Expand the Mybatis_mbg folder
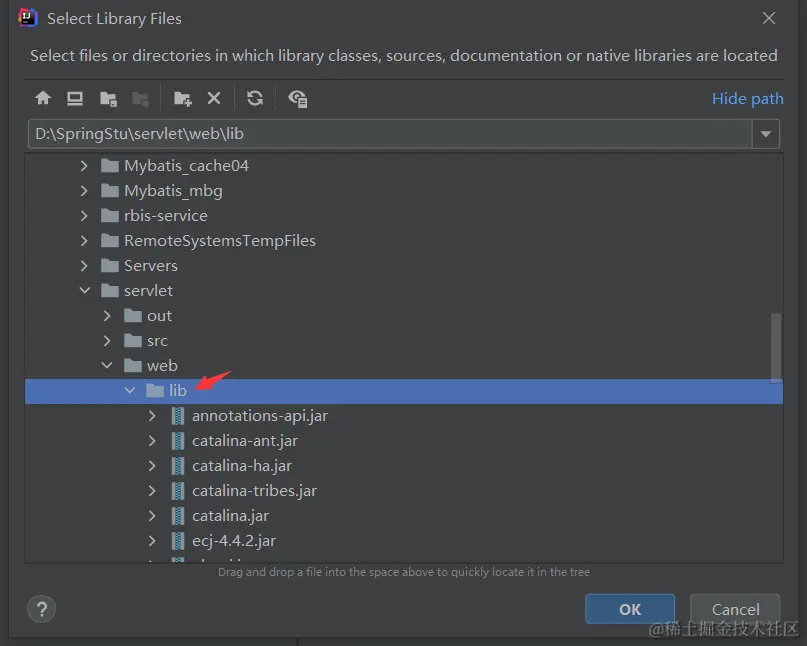Screen dimensions: 807x646 84,191
